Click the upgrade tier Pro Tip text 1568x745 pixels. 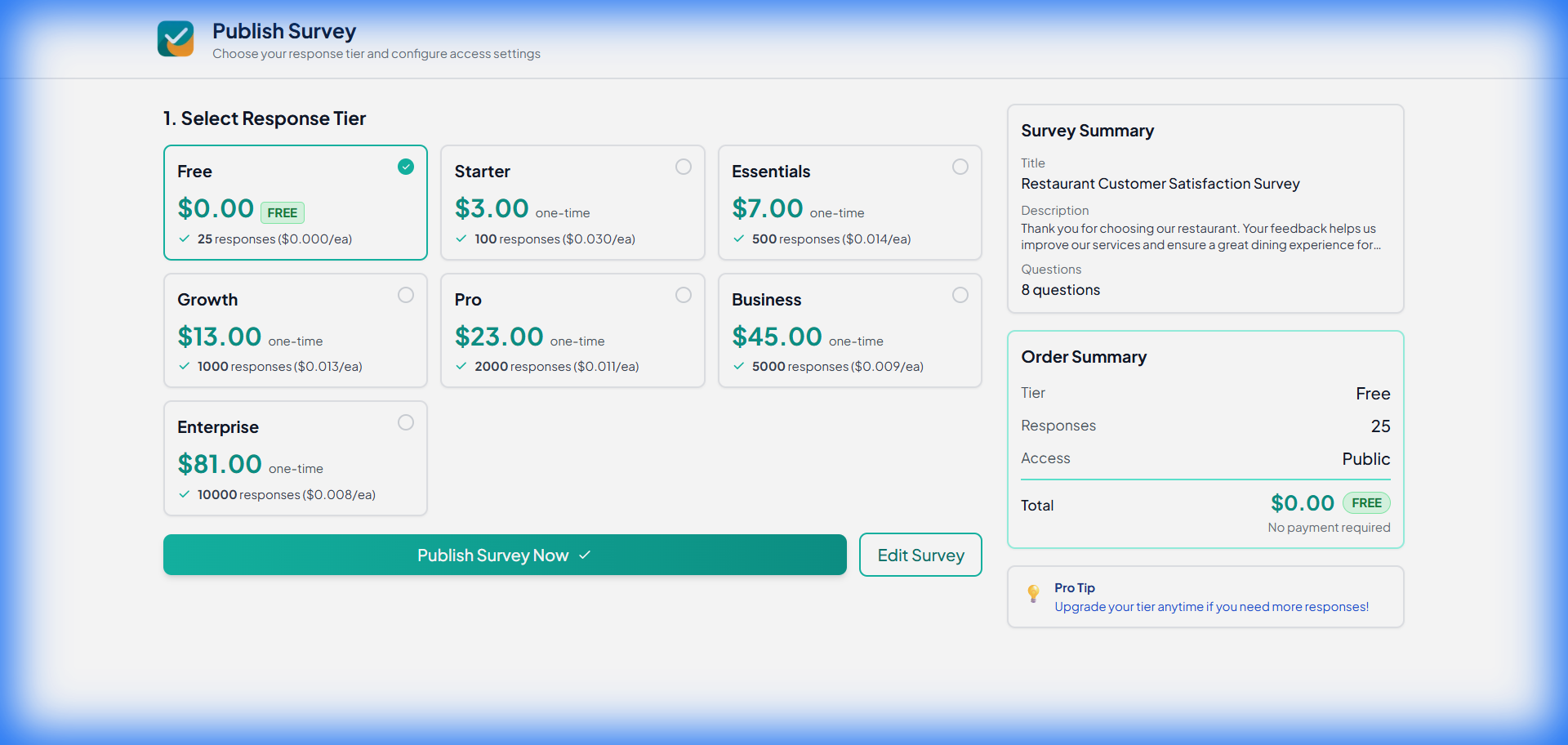pos(1211,607)
